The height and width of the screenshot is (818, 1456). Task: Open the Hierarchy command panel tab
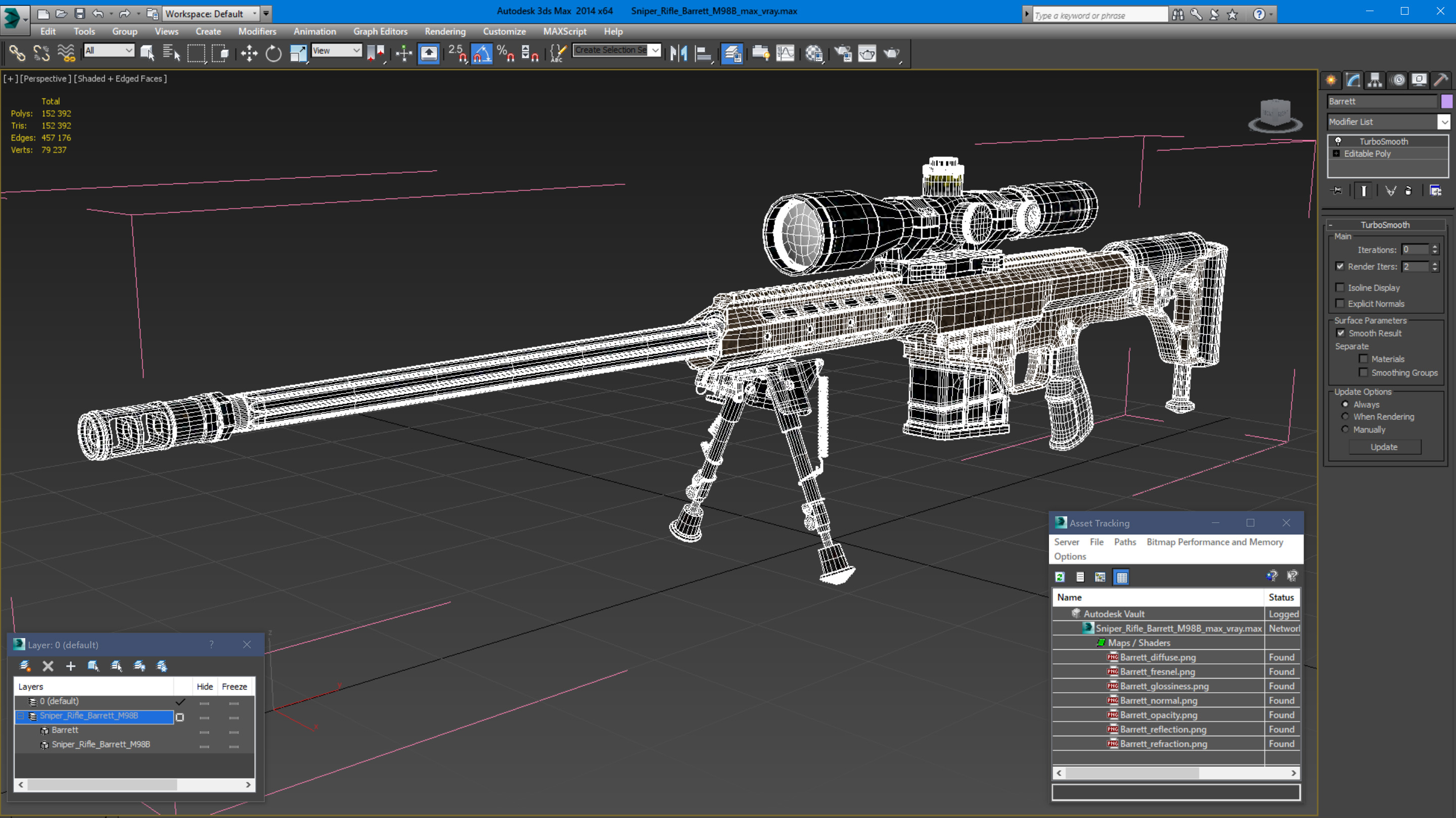coord(1375,80)
